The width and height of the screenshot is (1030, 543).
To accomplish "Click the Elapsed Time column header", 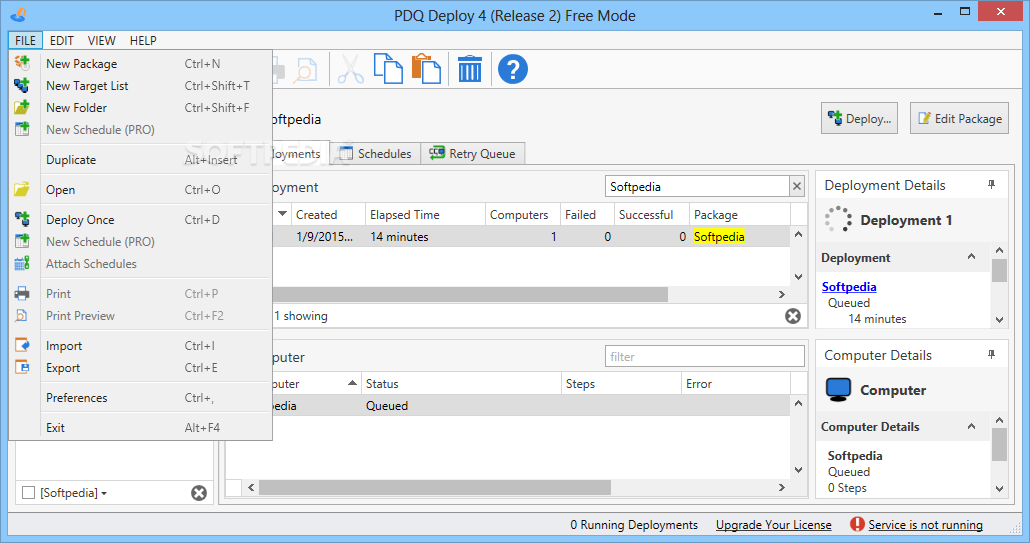I will pyautogui.click(x=425, y=215).
